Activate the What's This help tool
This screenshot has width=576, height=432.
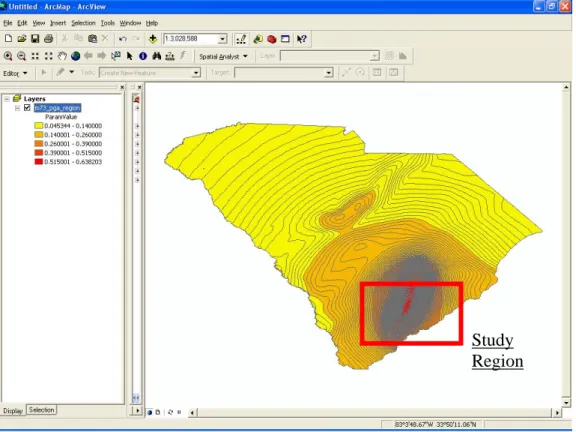[302, 39]
